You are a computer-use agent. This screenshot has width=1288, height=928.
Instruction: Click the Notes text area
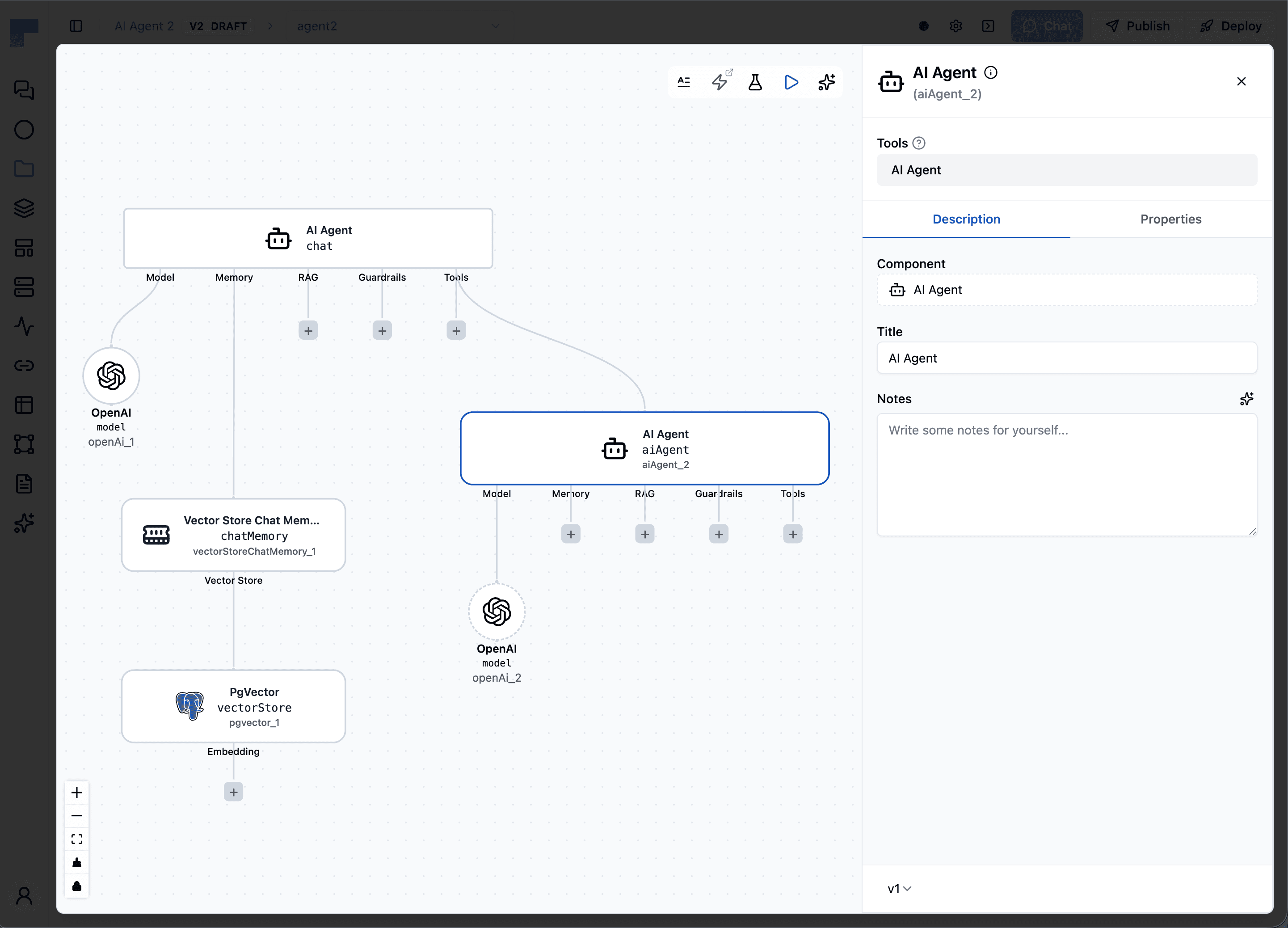(x=1066, y=475)
